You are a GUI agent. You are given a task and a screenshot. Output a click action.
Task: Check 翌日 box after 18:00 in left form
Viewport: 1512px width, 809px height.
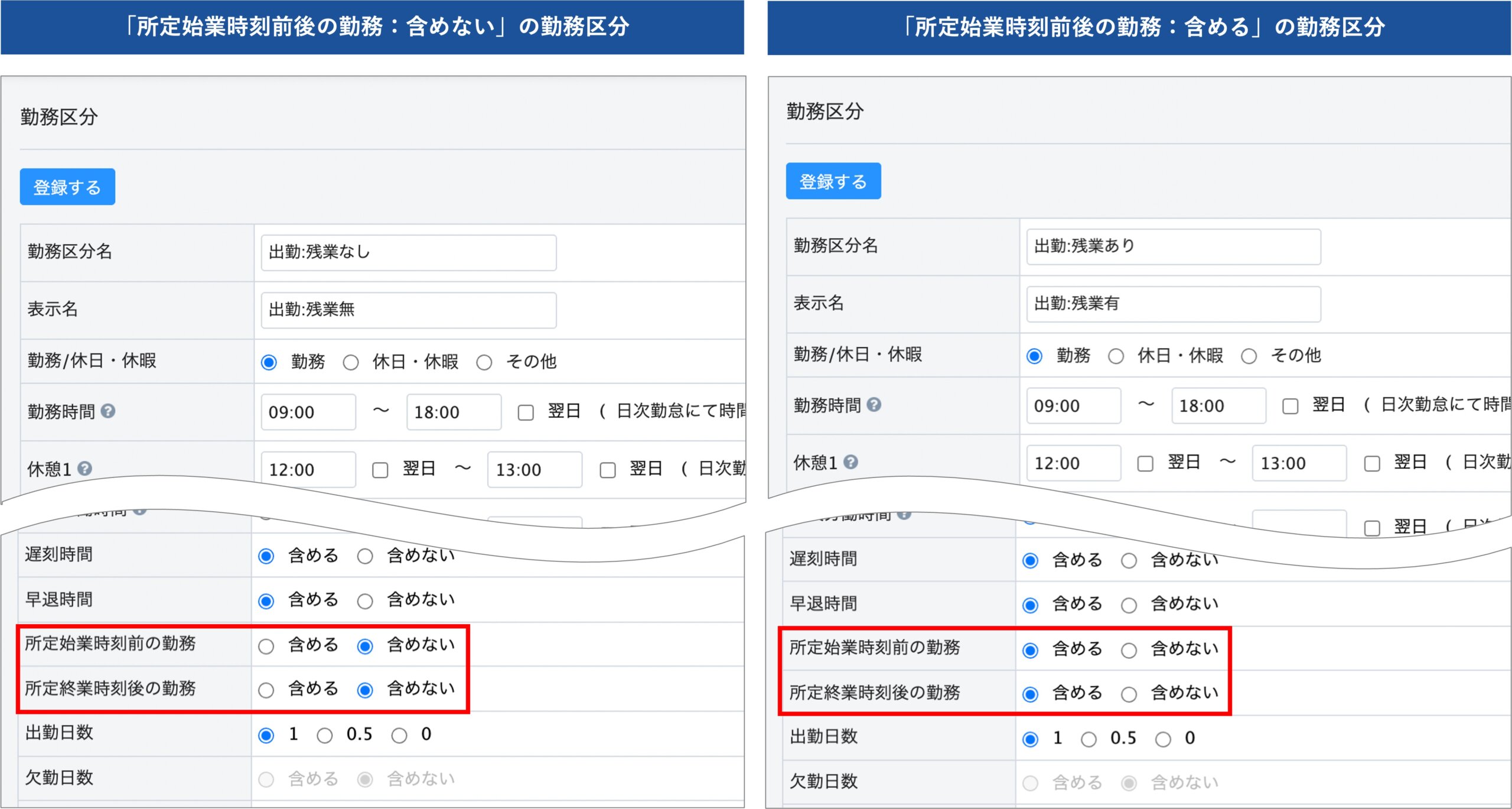coord(525,412)
